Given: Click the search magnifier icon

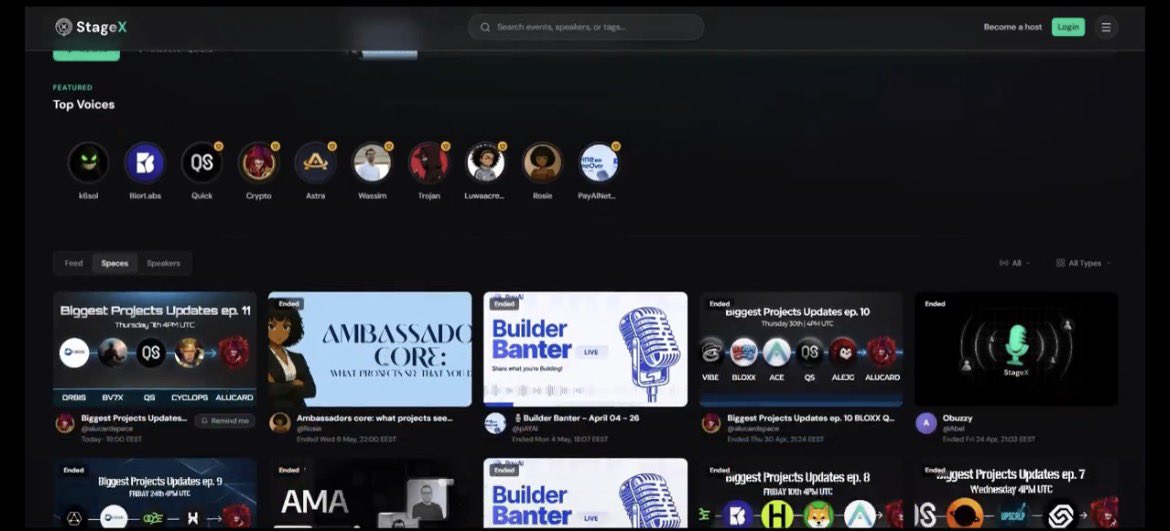Looking at the screenshot, I should [485, 27].
